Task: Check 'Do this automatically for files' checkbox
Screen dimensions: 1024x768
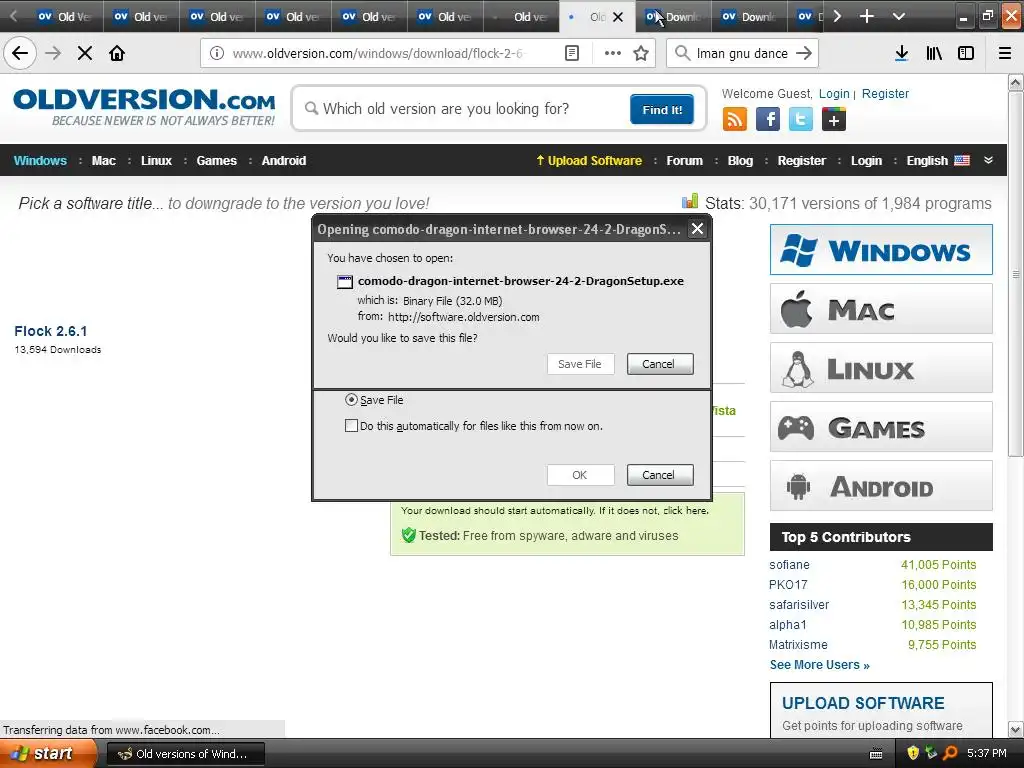Action: point(351,426)
